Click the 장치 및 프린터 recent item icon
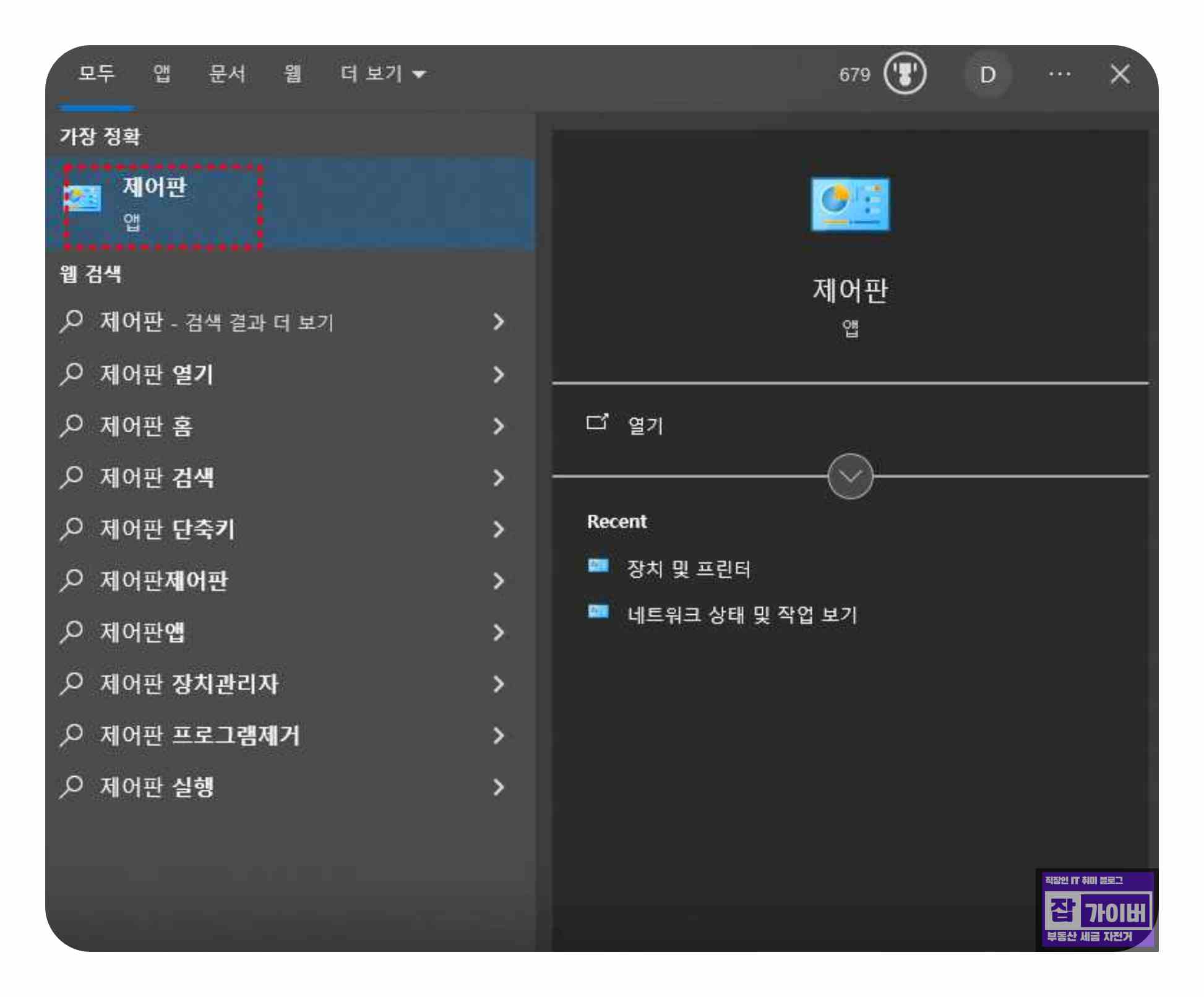1204x997 pixels. click(598, 566)
